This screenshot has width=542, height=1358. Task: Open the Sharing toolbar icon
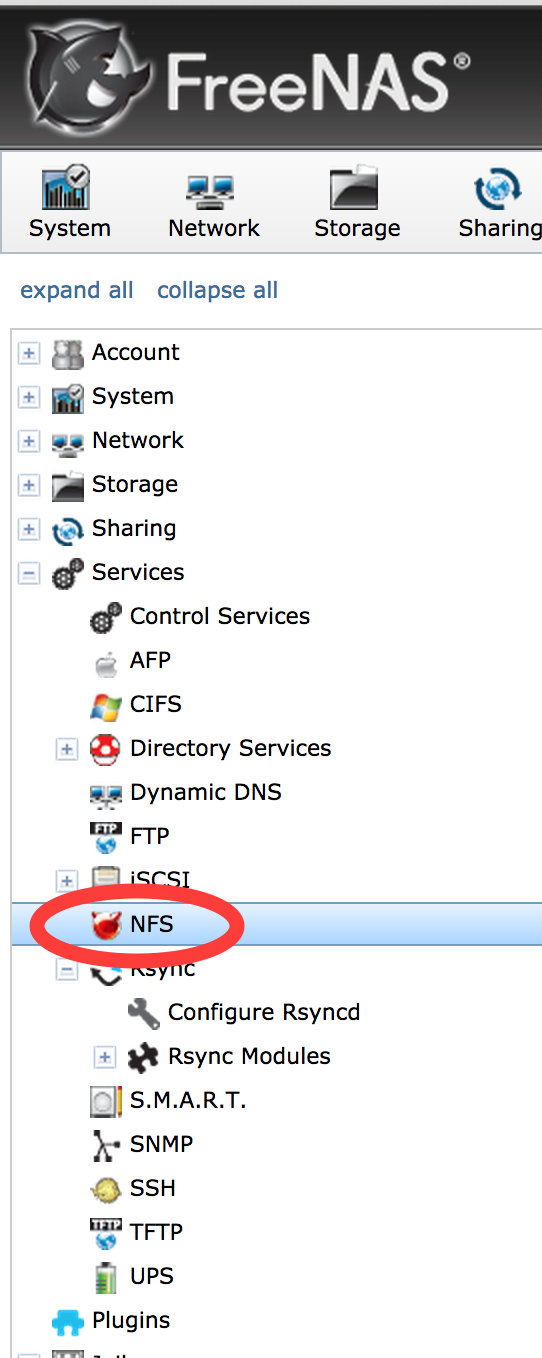[497, 189]
